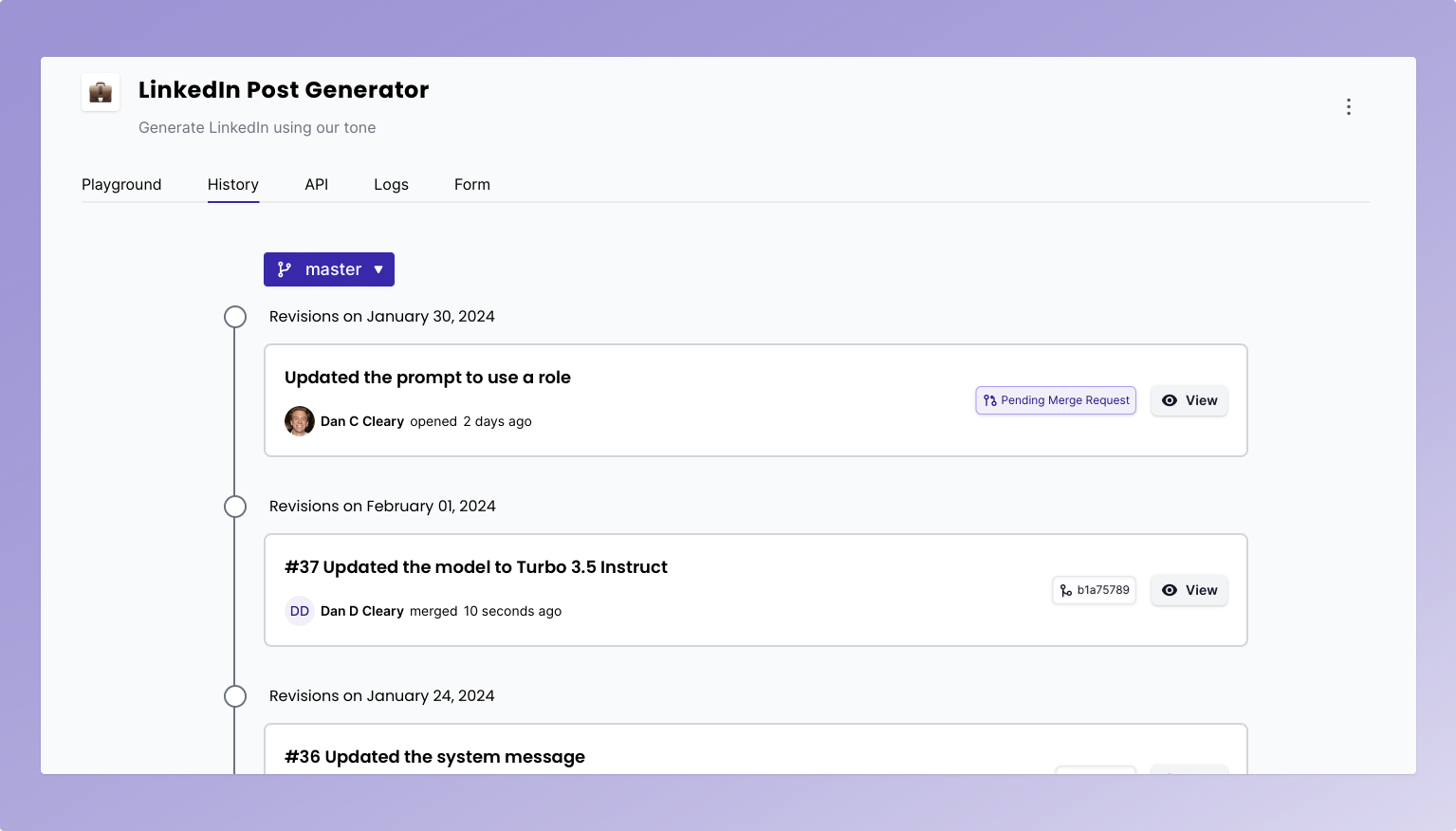This screenshot has width=1456, height=831.
Task: Open '#36 Updated the system message' title
Action: click(x=434, y=757)
